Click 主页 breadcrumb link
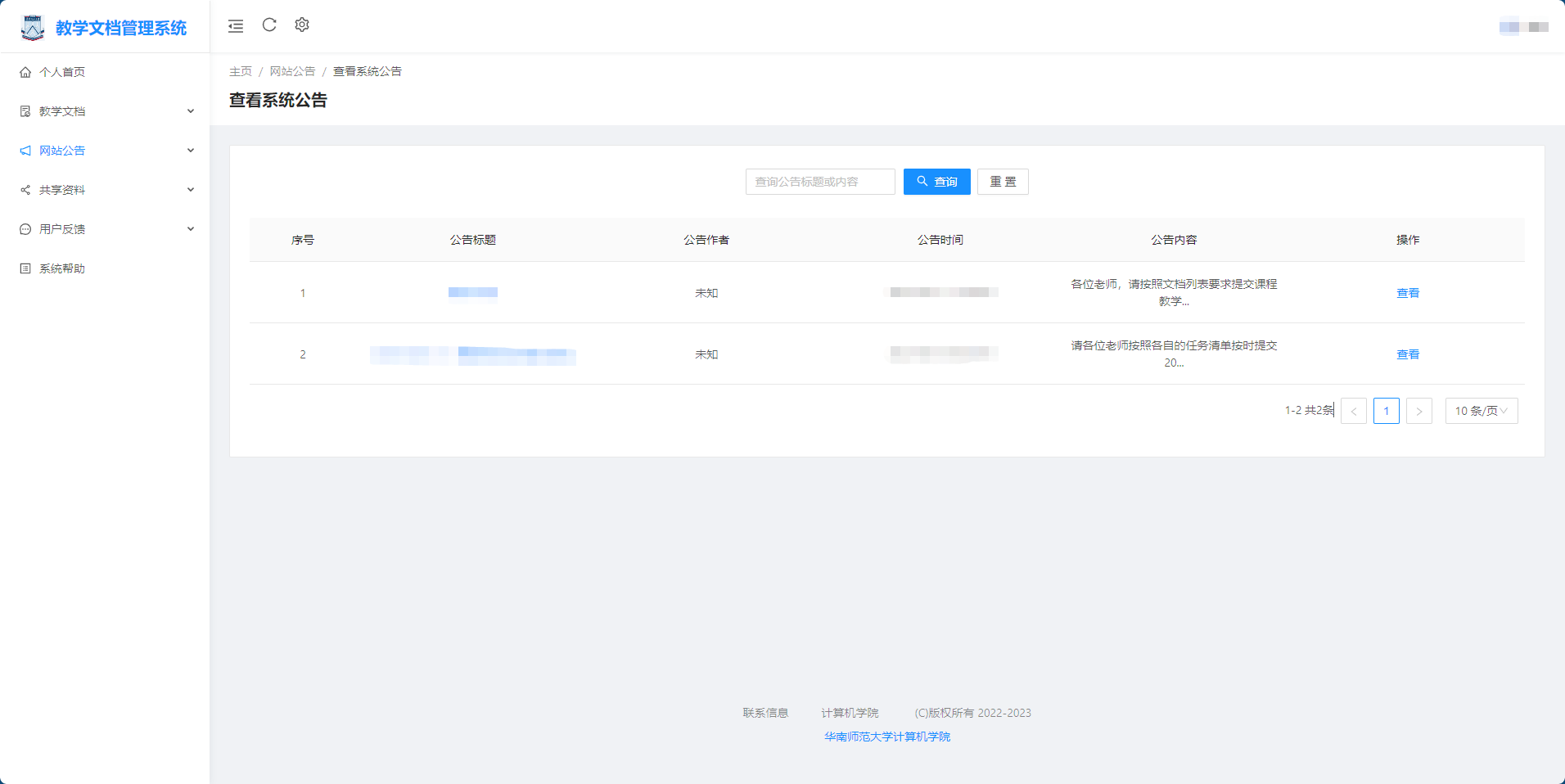Image resolution: width=1565 pixels, height=784 pixels. click(x=241, y=71)
